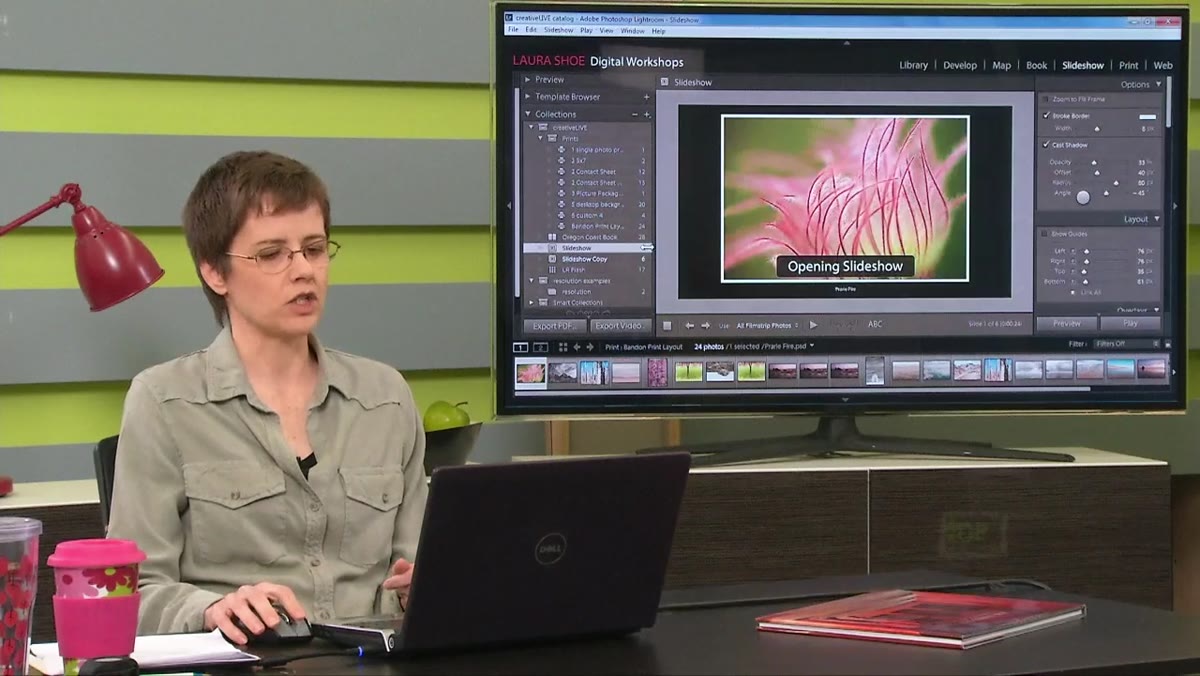The width and height of the screenshot is (1200, 676).
Task: Click the plus icon beside Template Browser
Action: coord(646,97)
